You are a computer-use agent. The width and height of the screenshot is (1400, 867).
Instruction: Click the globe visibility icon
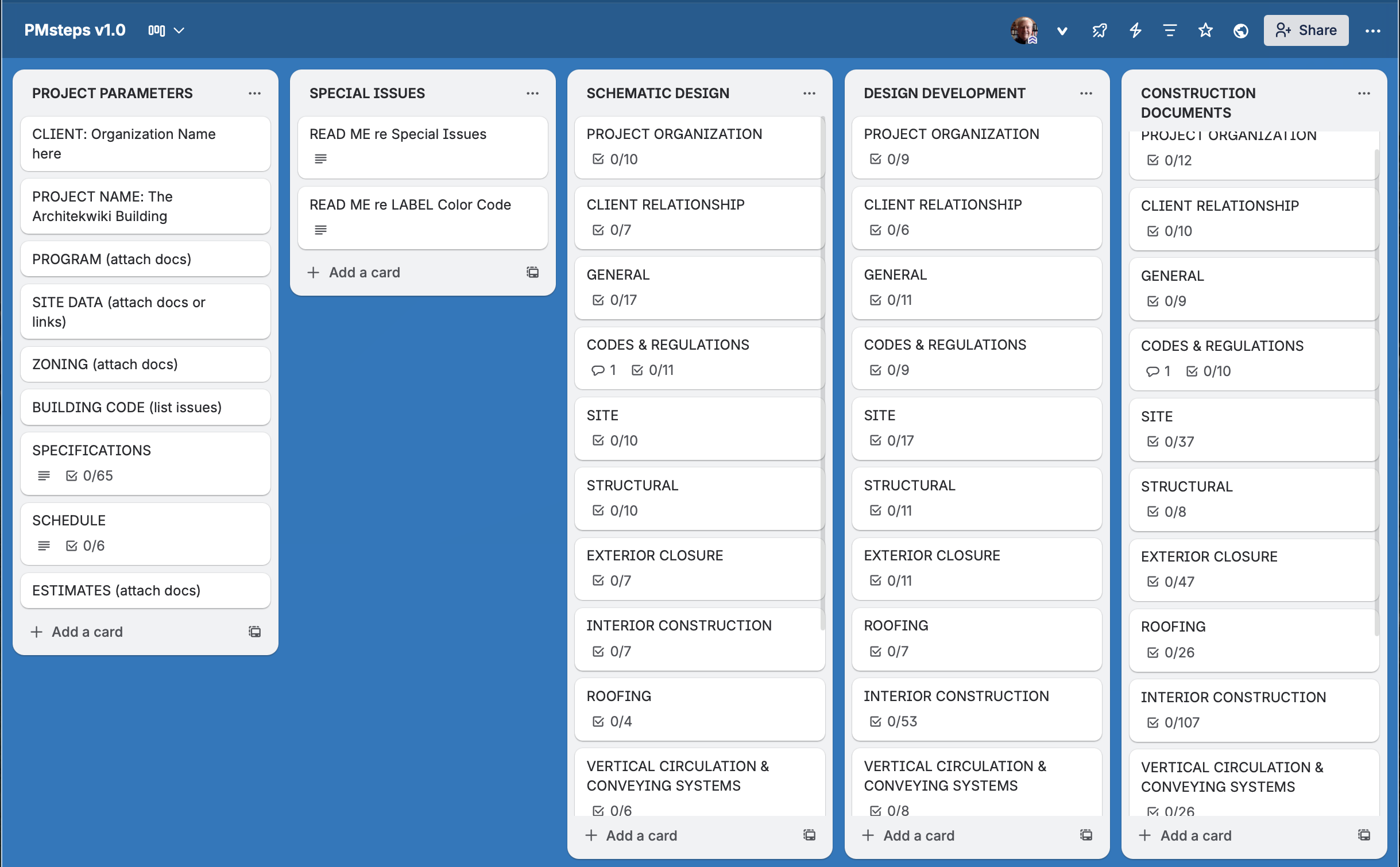point(1241,30)
